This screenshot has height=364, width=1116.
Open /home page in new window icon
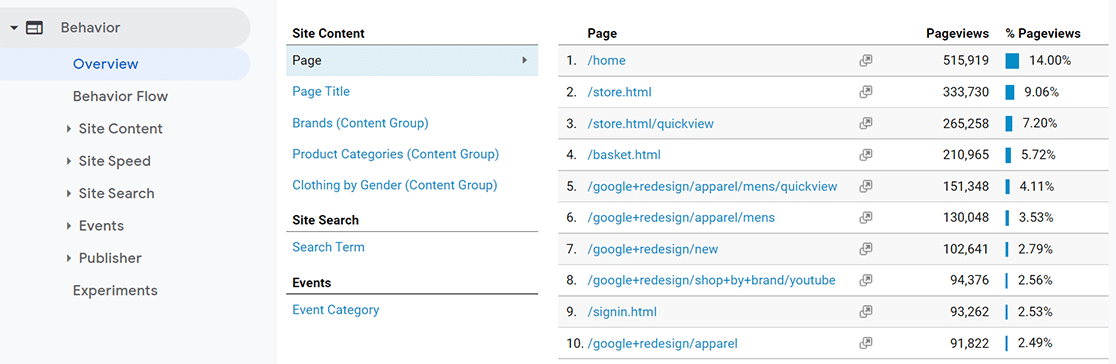(x=865, y=61)
